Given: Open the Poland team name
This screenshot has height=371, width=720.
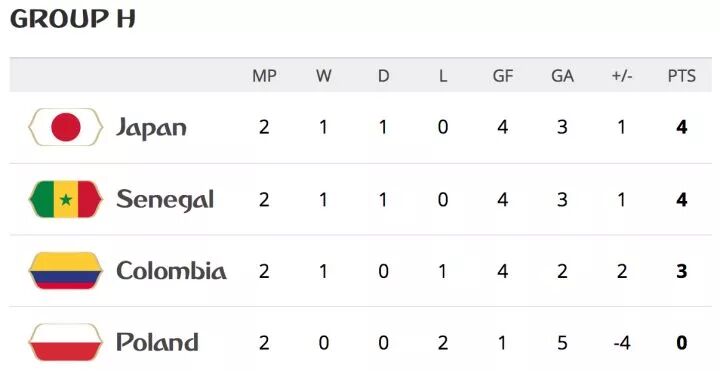Looking at the screenshot, I should [x=158, y=343].
